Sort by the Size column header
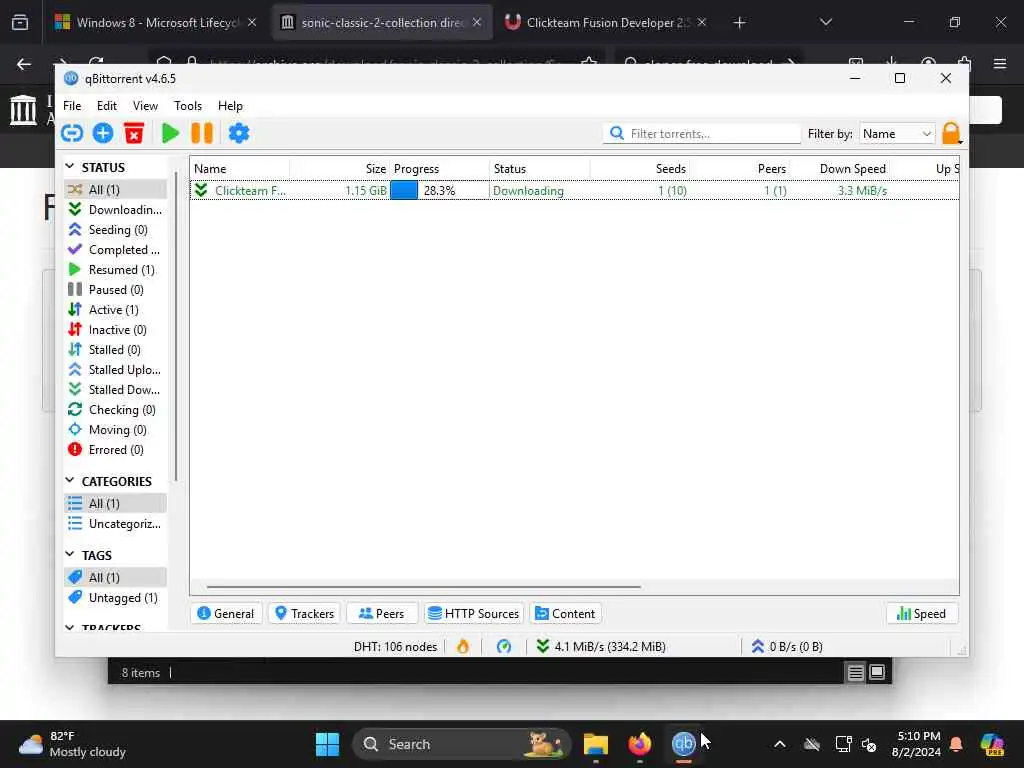Viewport: 1024px width, 768px height. click(x=340, y=168)
